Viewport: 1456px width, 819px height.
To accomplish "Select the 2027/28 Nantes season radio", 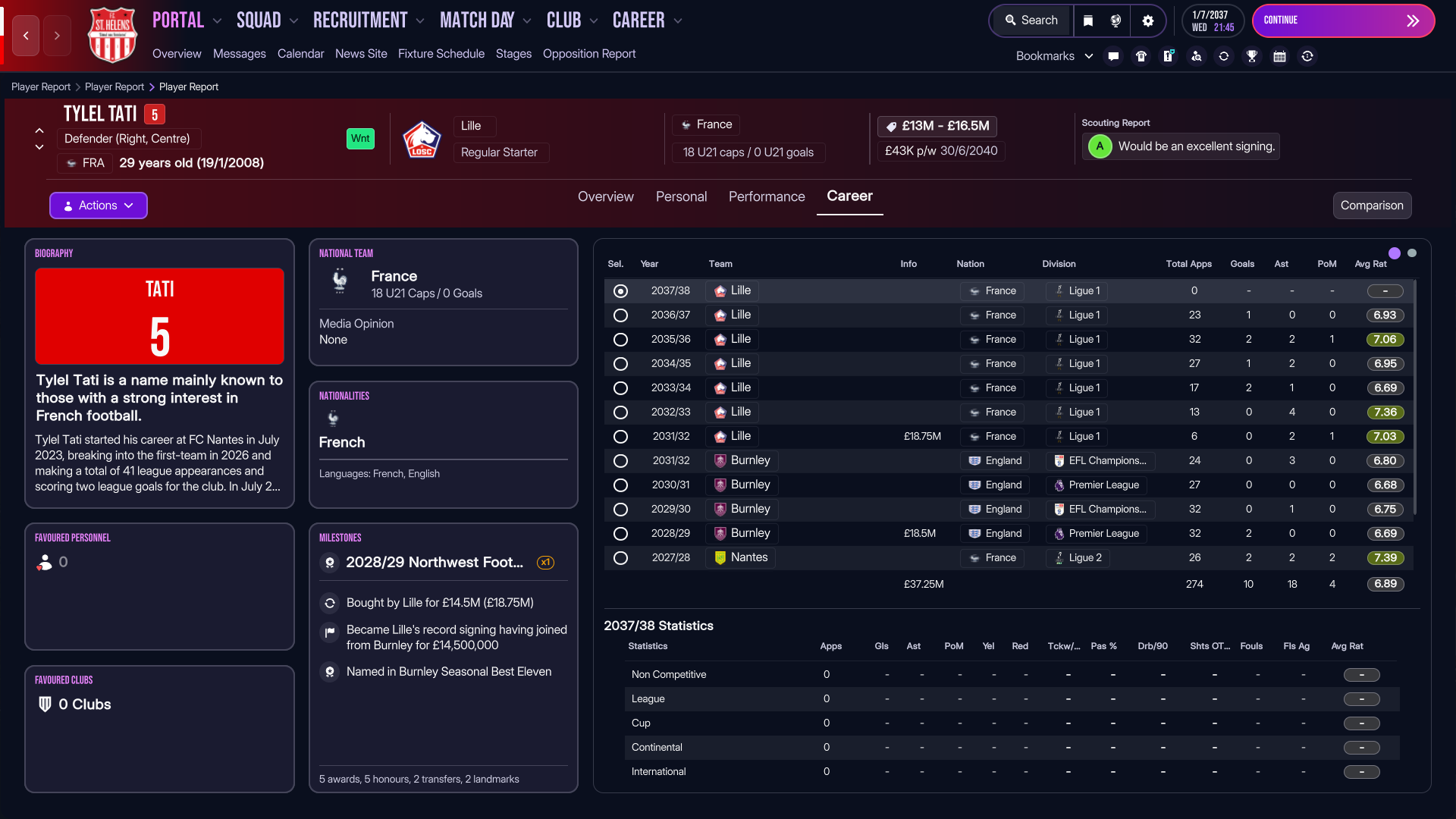I will coord(620,558).
